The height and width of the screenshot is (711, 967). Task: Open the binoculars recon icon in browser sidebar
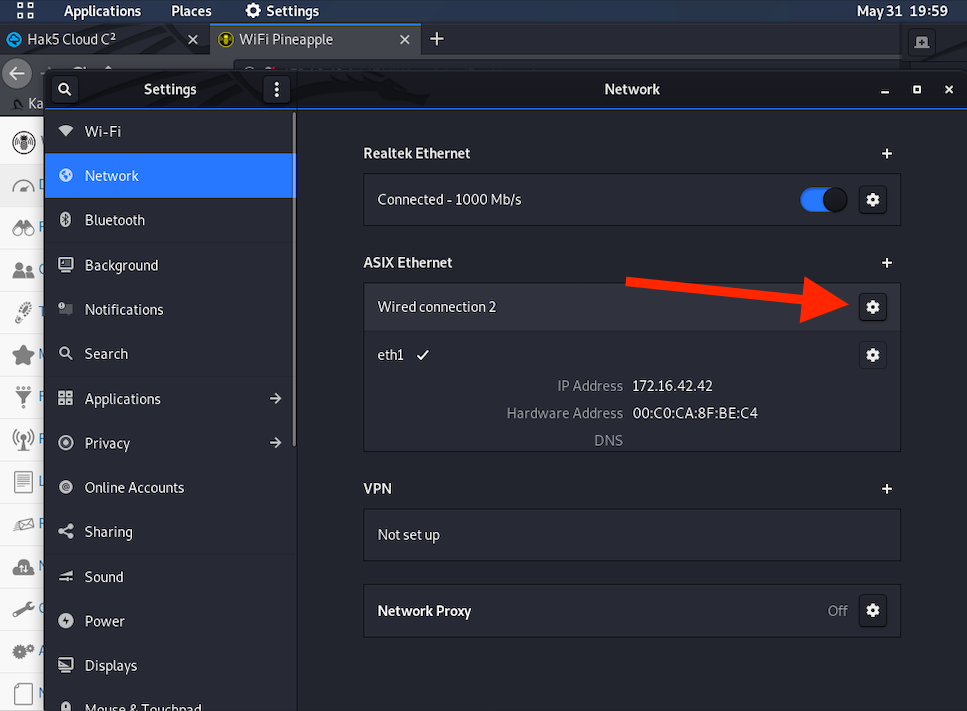pos(23,228)
